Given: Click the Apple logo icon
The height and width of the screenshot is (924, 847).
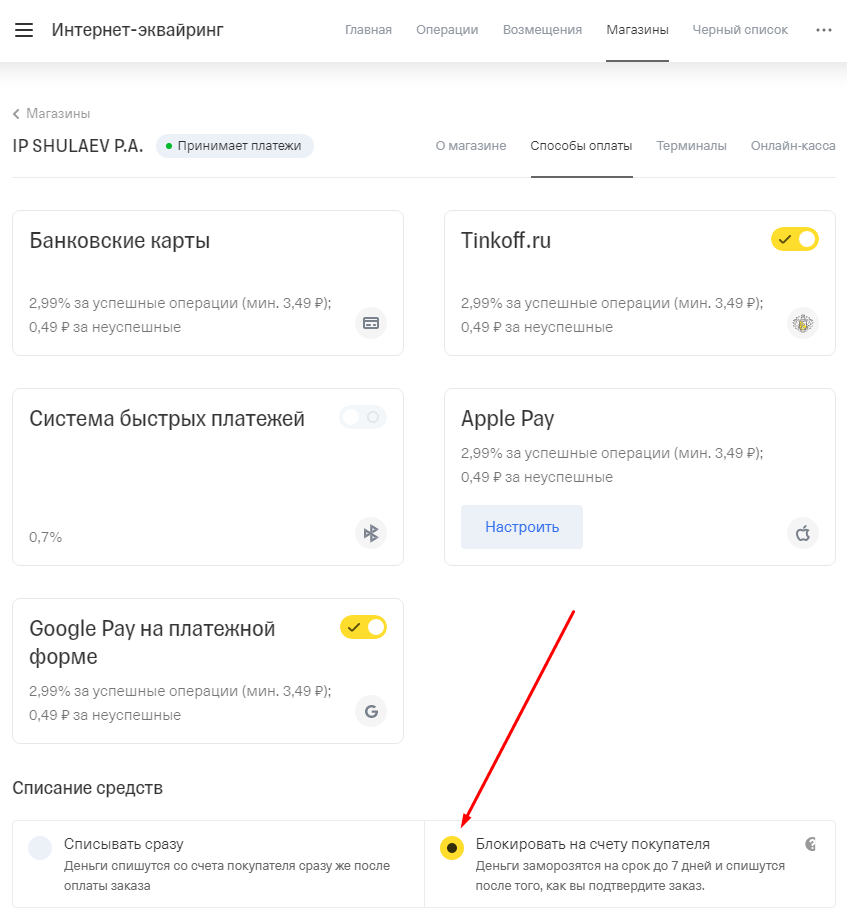Looking at the screenshot, I should click(803, 533).
